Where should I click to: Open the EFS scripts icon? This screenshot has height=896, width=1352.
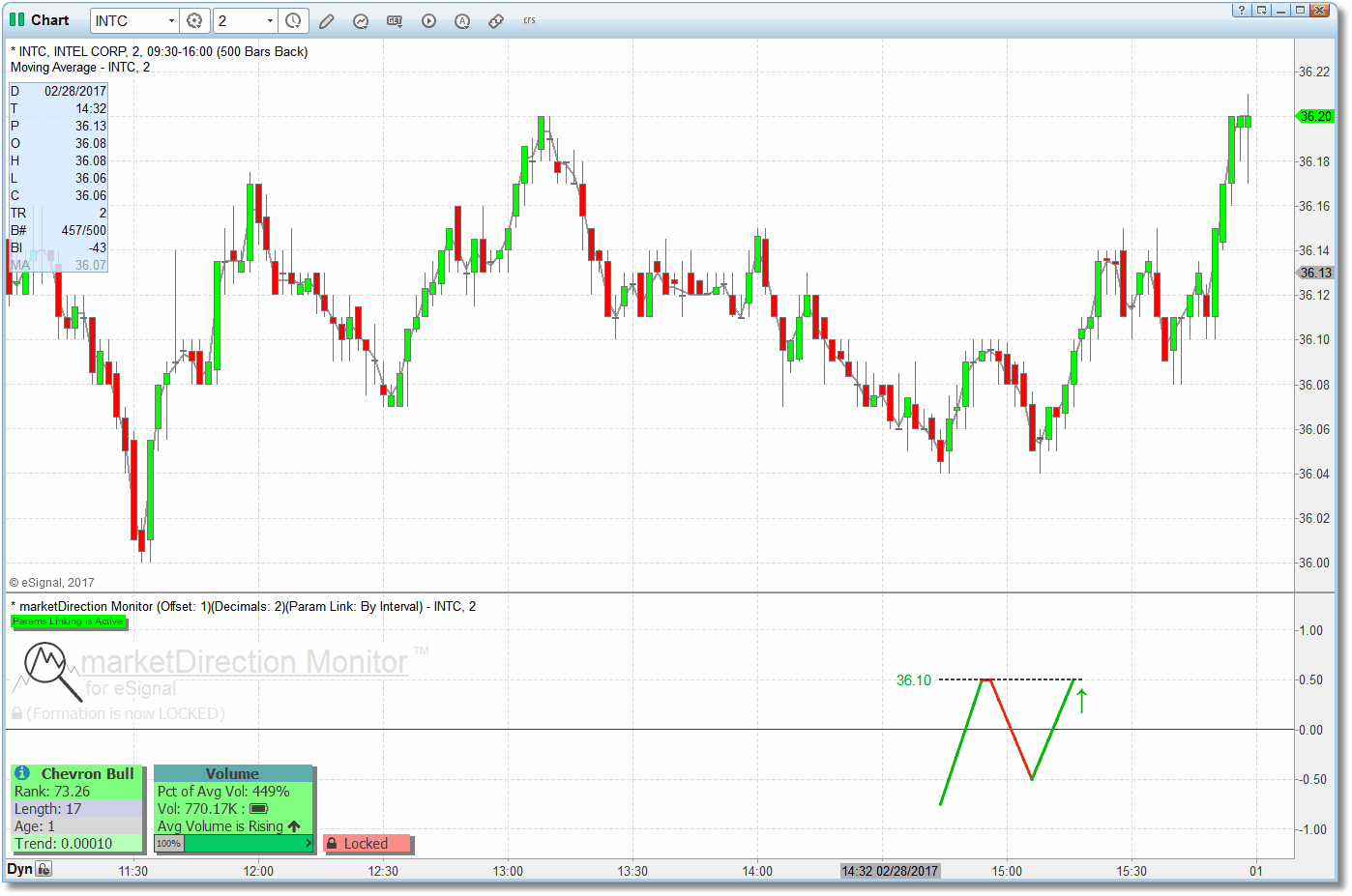[x=529, y=20]
